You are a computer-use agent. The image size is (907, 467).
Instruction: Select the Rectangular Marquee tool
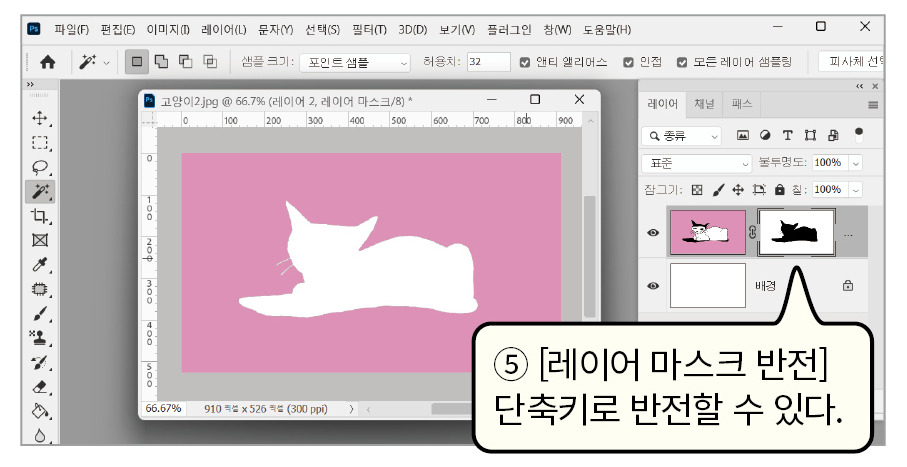click(x=39, y=142)
